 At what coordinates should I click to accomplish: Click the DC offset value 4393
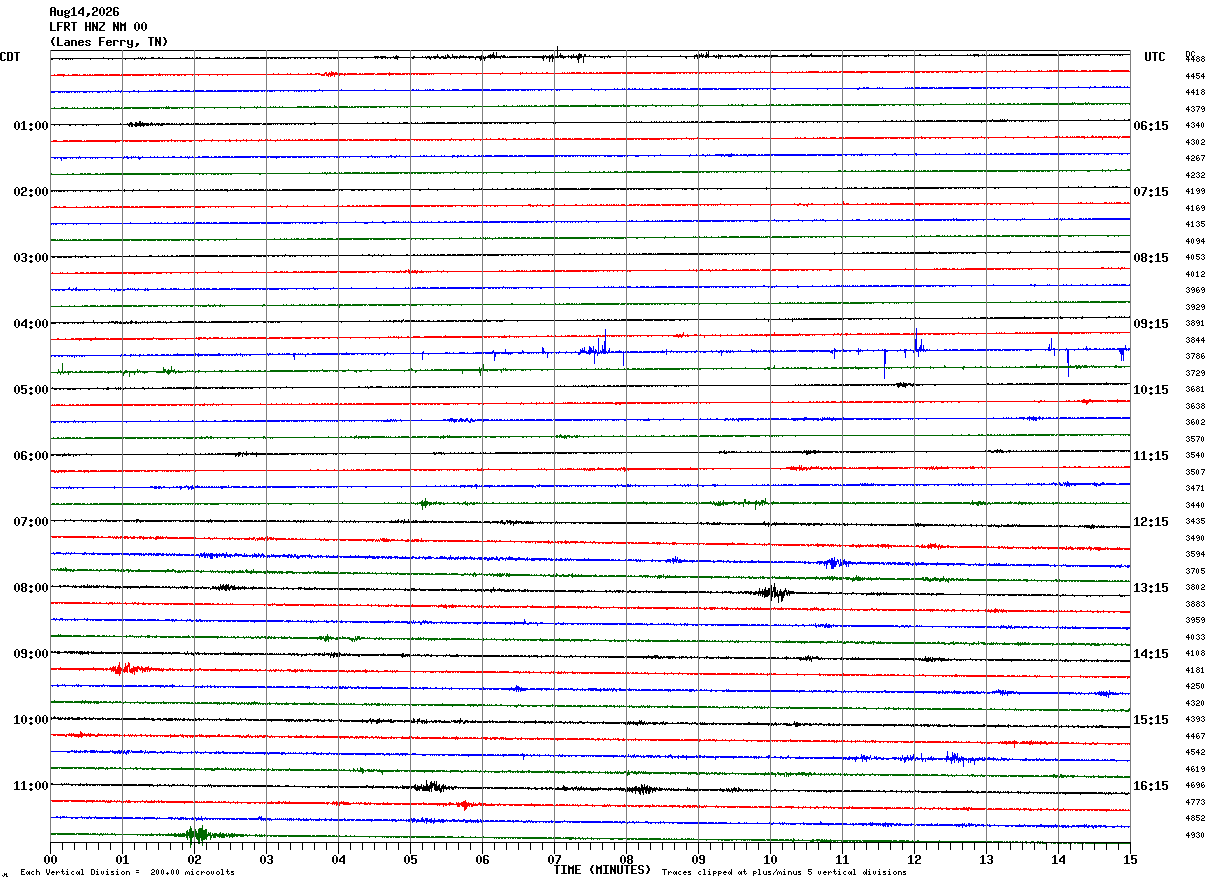(1195, 720)
